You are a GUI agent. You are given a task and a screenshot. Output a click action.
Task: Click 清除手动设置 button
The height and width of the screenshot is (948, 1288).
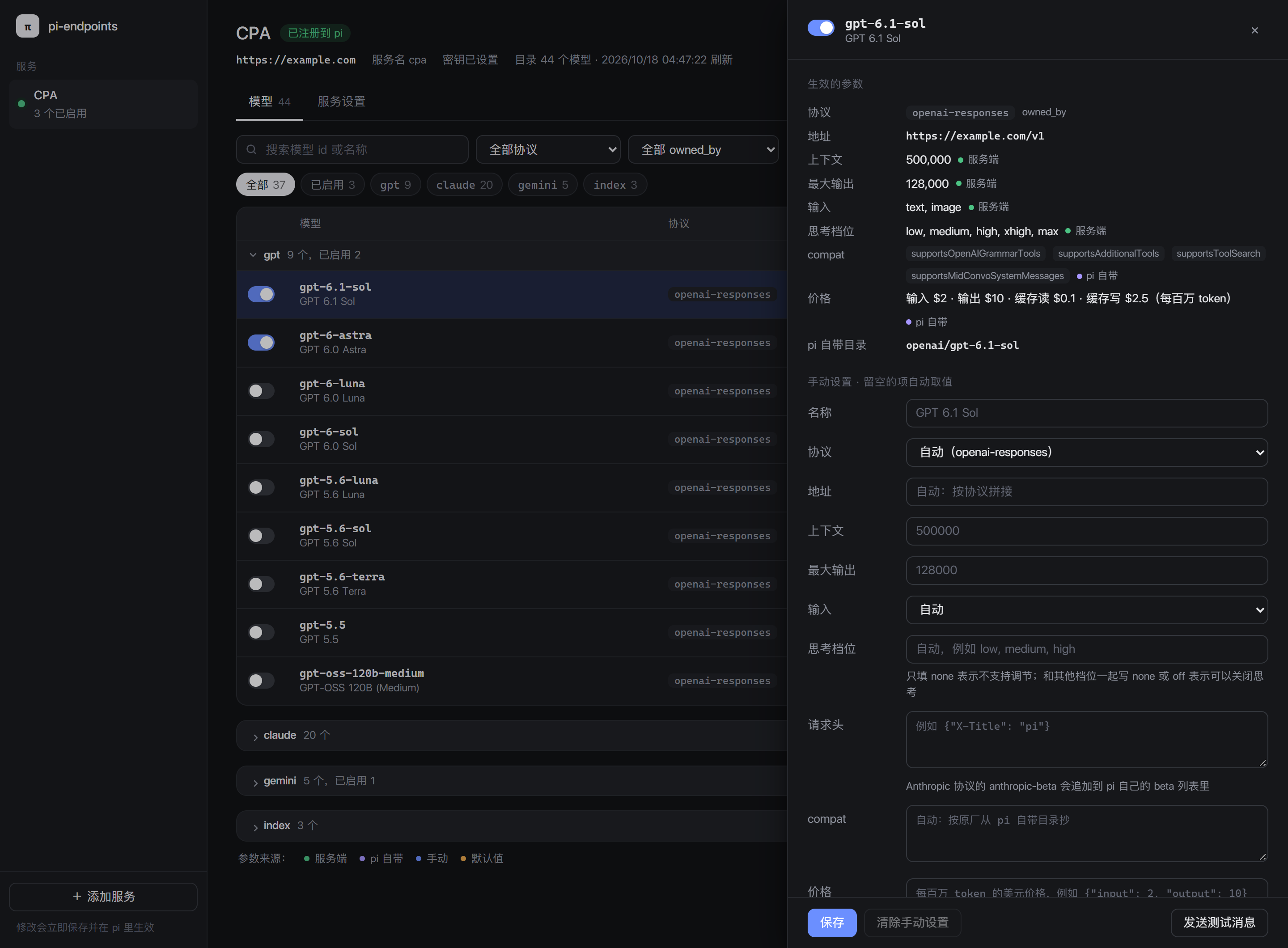click(x=912, y=922)
